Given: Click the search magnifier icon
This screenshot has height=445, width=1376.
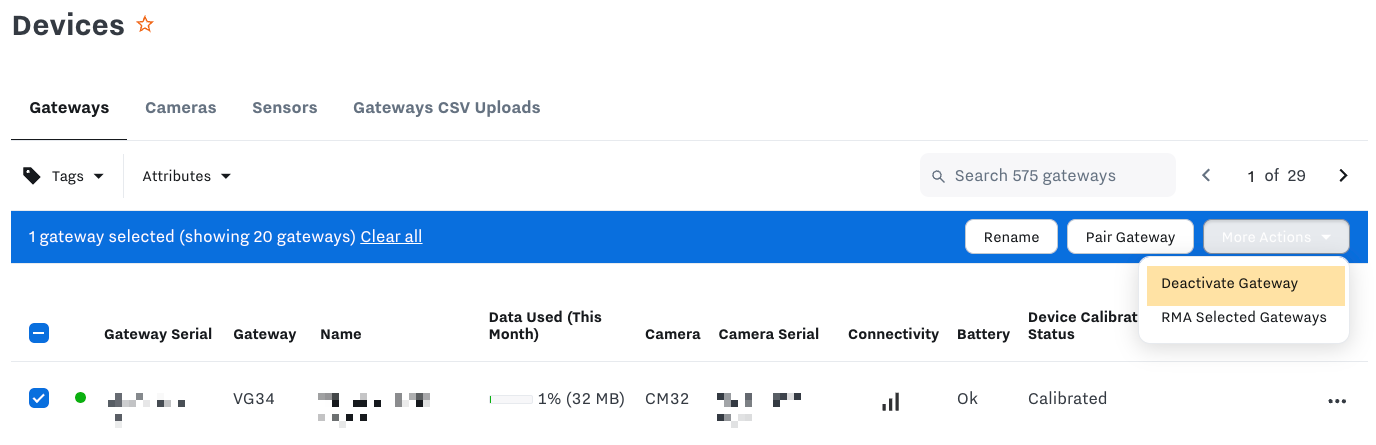Looking at the screenshot, I should pos(938,176).
